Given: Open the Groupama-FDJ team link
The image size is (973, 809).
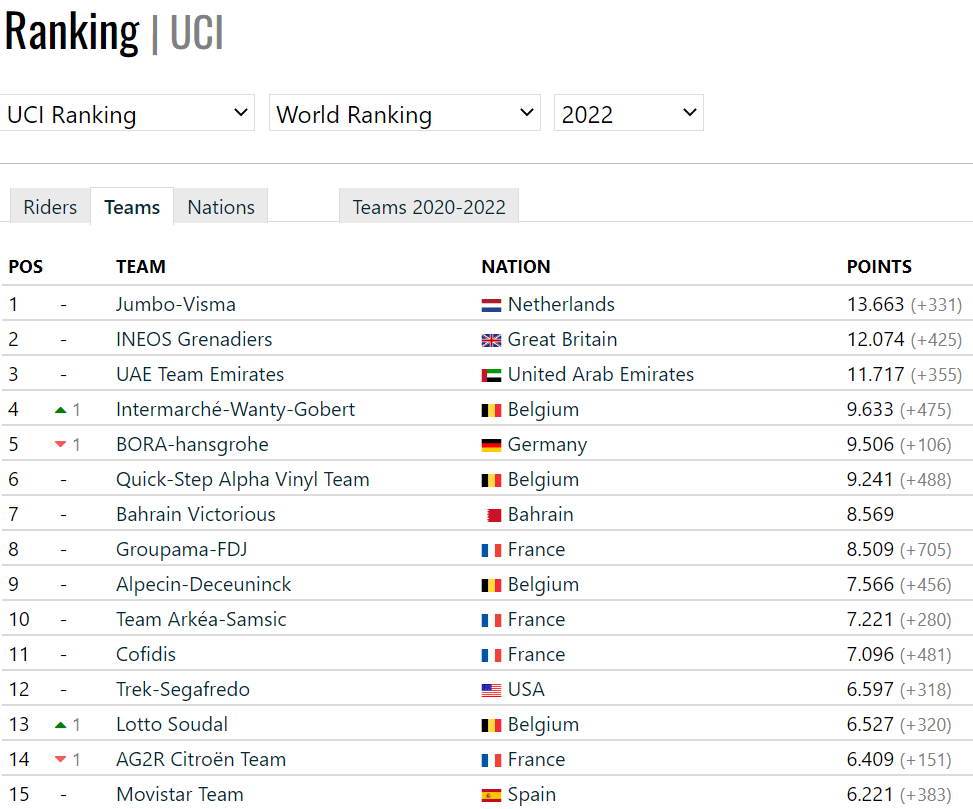Looking at the screenshot, I should click(x=182, y=549).
